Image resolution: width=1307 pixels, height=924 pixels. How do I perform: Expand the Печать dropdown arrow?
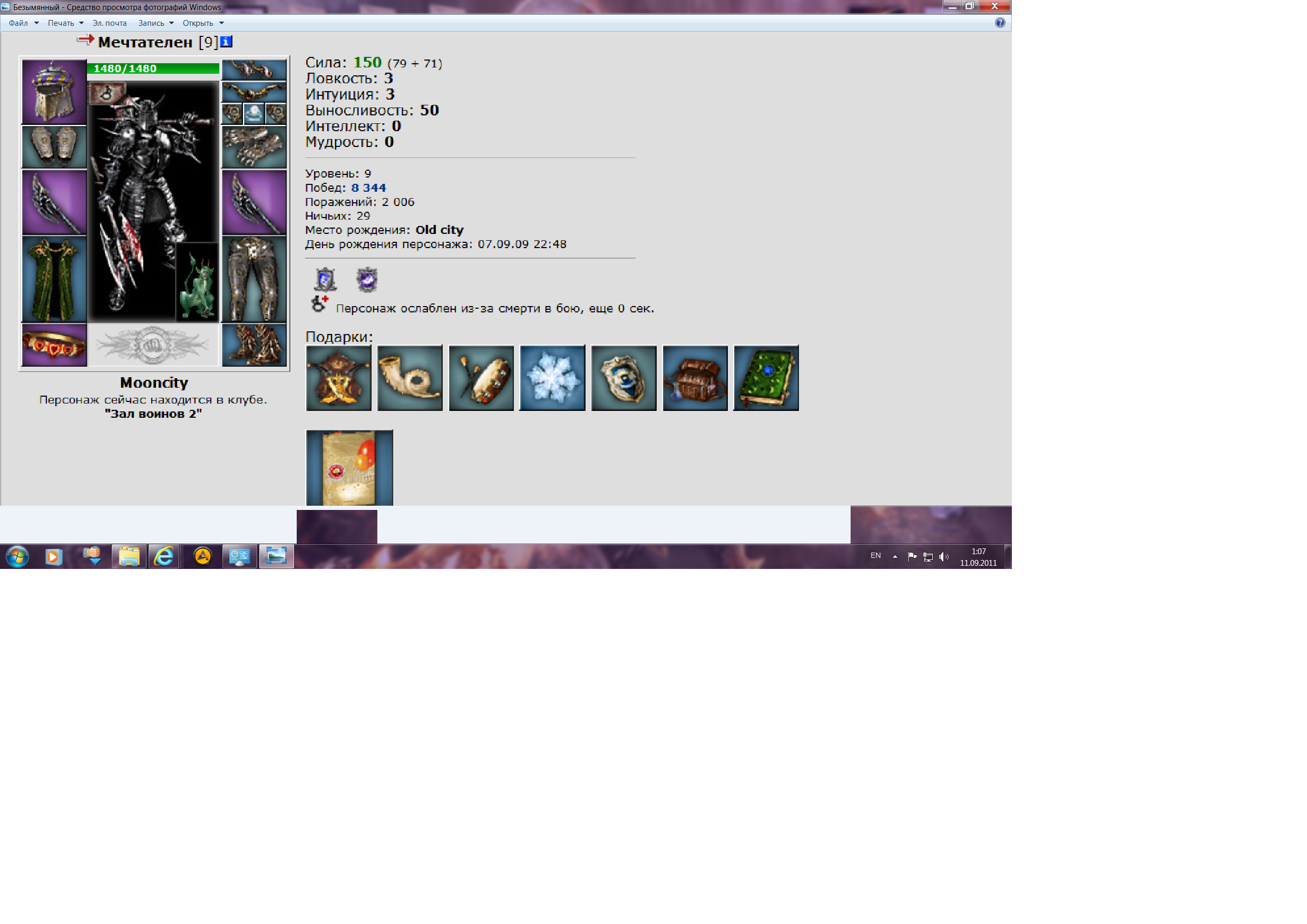(x=81, y=23)
